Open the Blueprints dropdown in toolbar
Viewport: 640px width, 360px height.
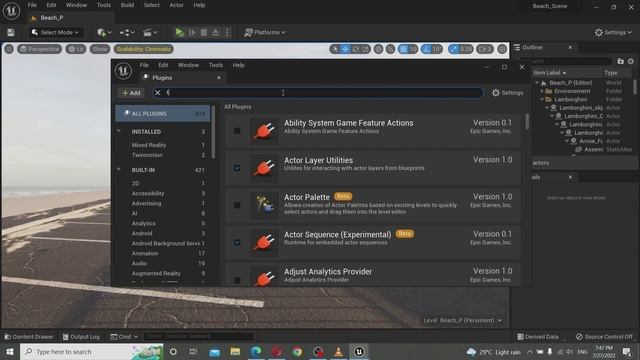click(x=127, y=32)
